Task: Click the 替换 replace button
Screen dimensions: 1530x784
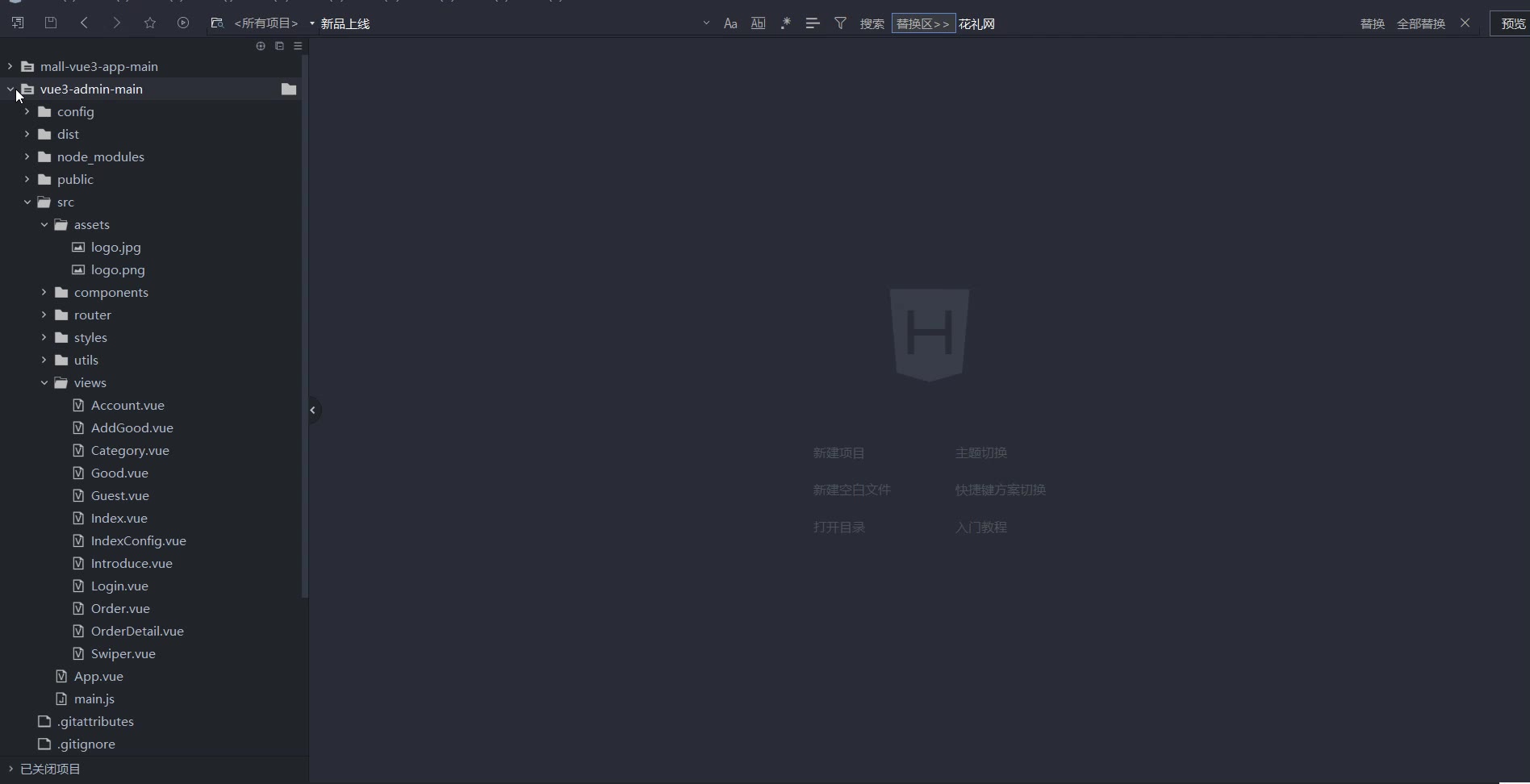Action: click(x=1373, y=23)
